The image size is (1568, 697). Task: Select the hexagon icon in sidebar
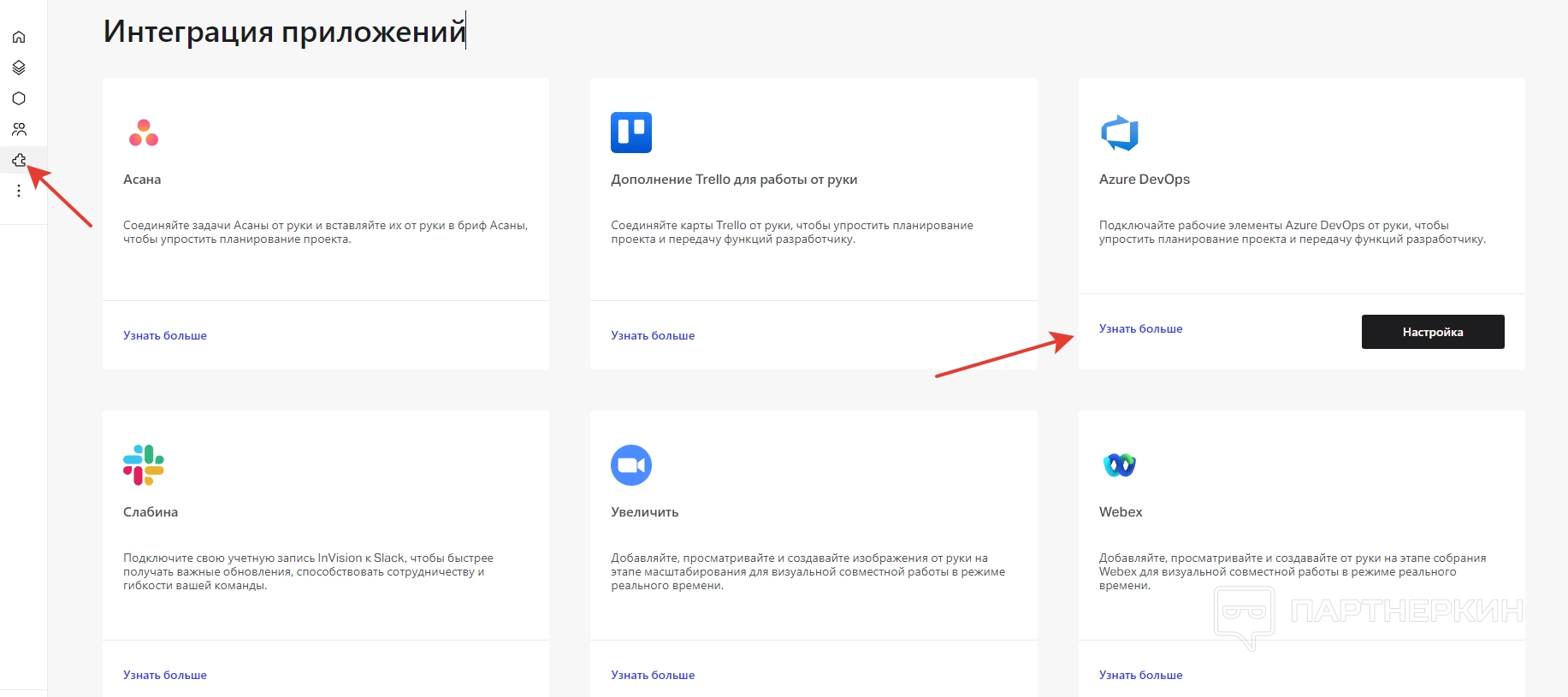pos(19,98)
